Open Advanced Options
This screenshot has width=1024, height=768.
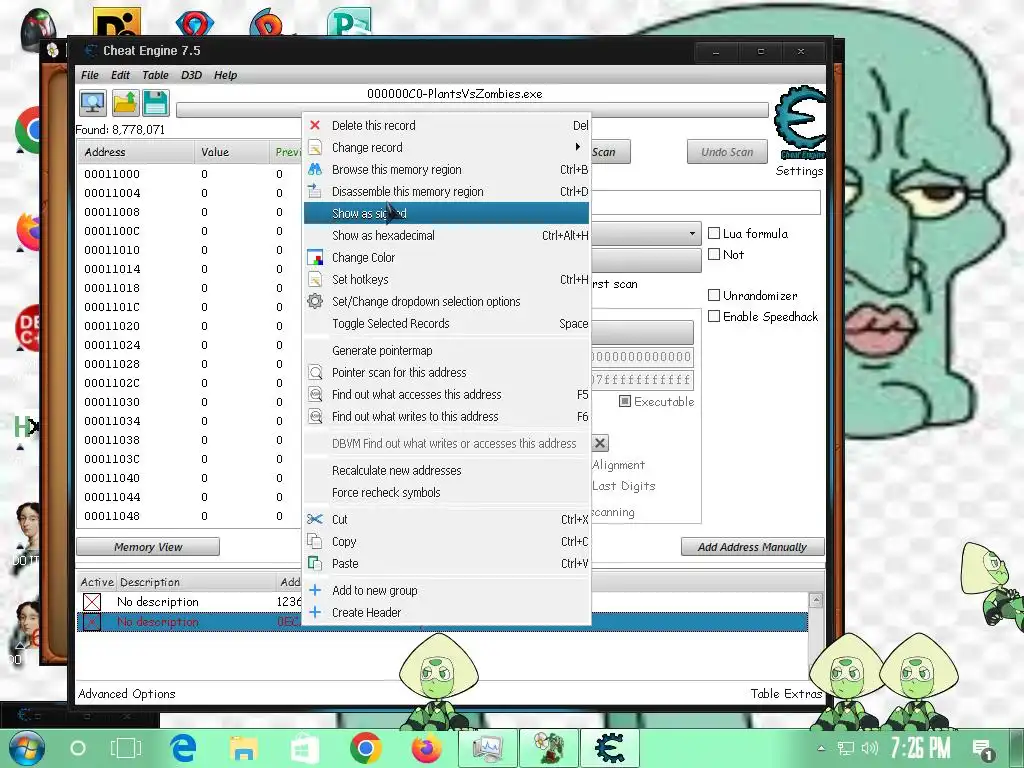[127, 694]
